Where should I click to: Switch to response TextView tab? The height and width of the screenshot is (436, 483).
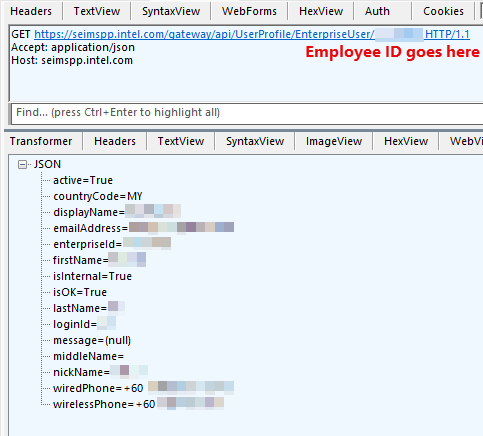[x=181, y=141]
